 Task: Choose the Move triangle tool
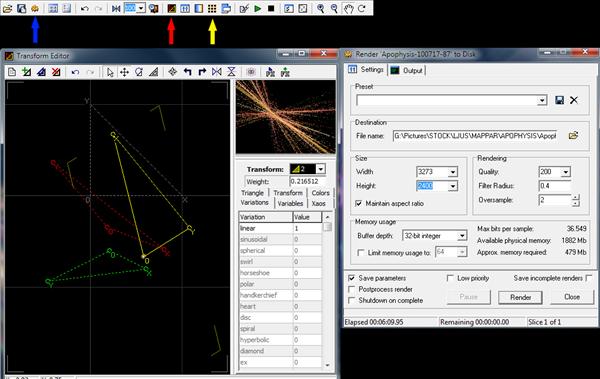[124, 72]
